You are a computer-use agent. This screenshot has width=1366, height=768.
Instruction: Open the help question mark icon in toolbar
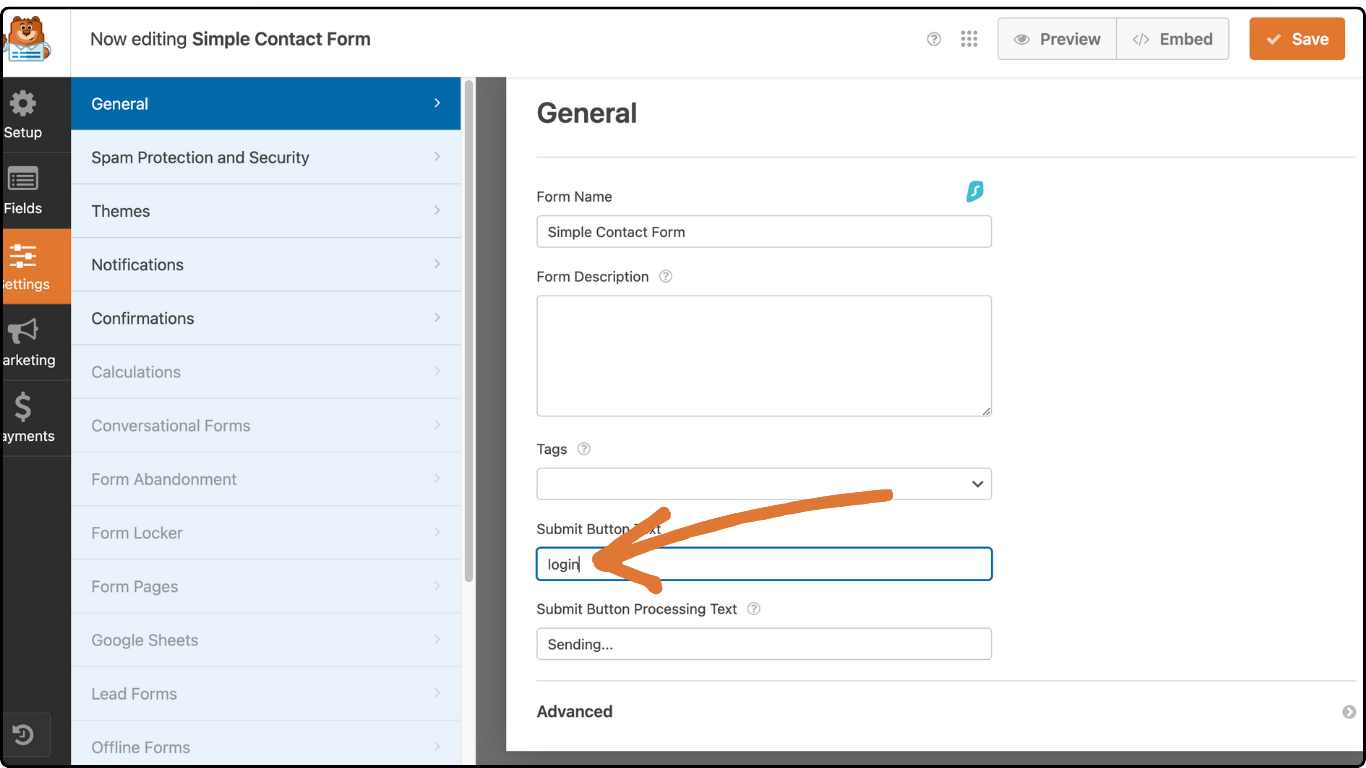[934, 39]
